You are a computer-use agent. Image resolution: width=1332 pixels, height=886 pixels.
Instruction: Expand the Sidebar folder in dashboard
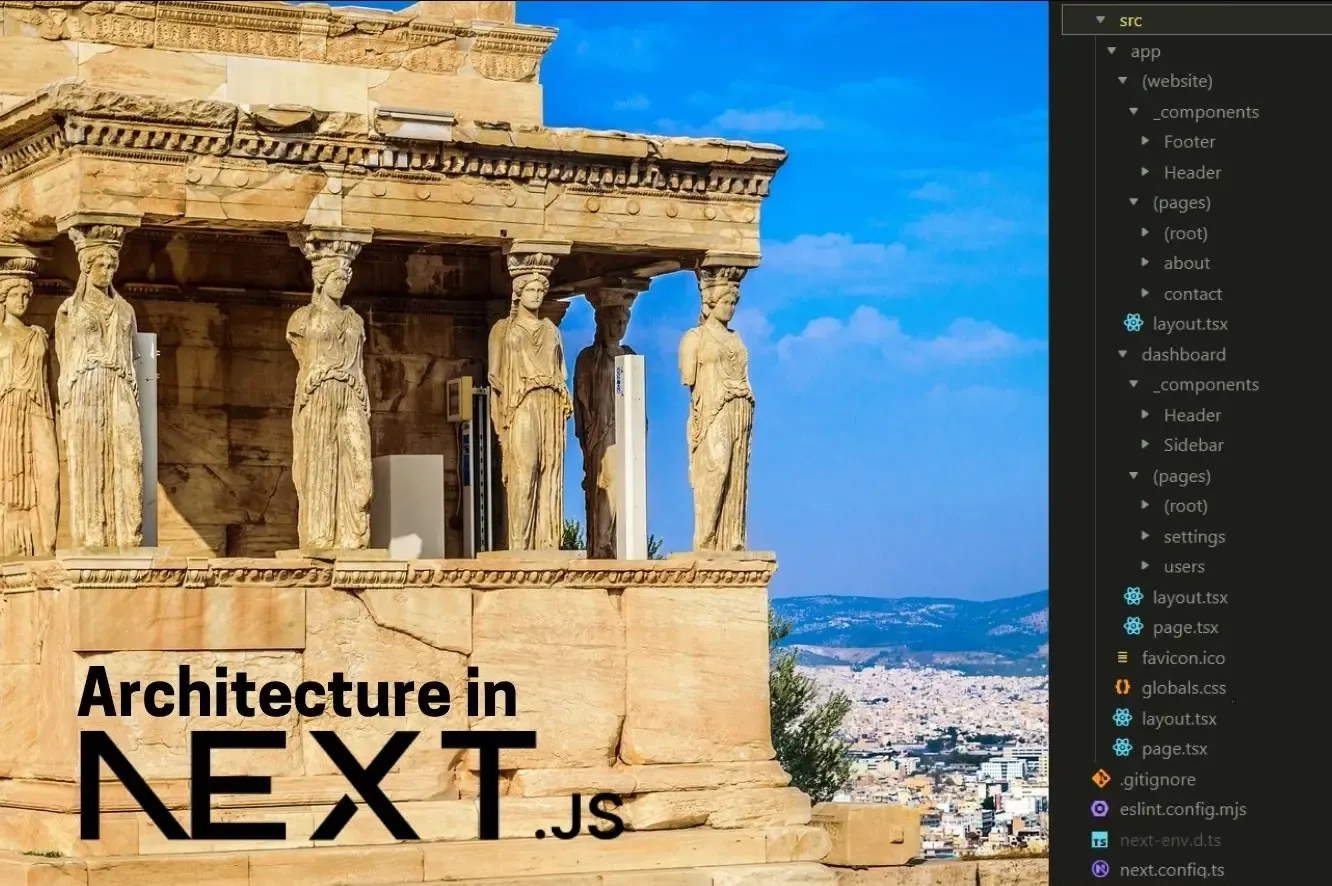pyautogui.click(x=1145, y=445)
